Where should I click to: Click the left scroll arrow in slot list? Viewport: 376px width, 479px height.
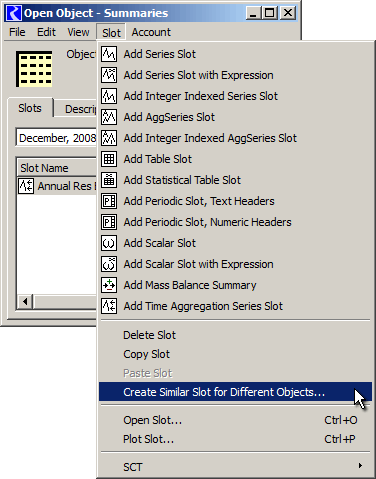(x=25, y=302)
